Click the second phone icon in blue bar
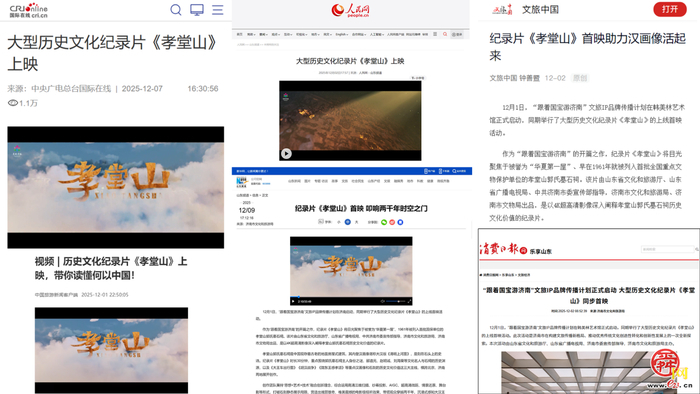Screen dimensions: 700x394 [441, 171]
